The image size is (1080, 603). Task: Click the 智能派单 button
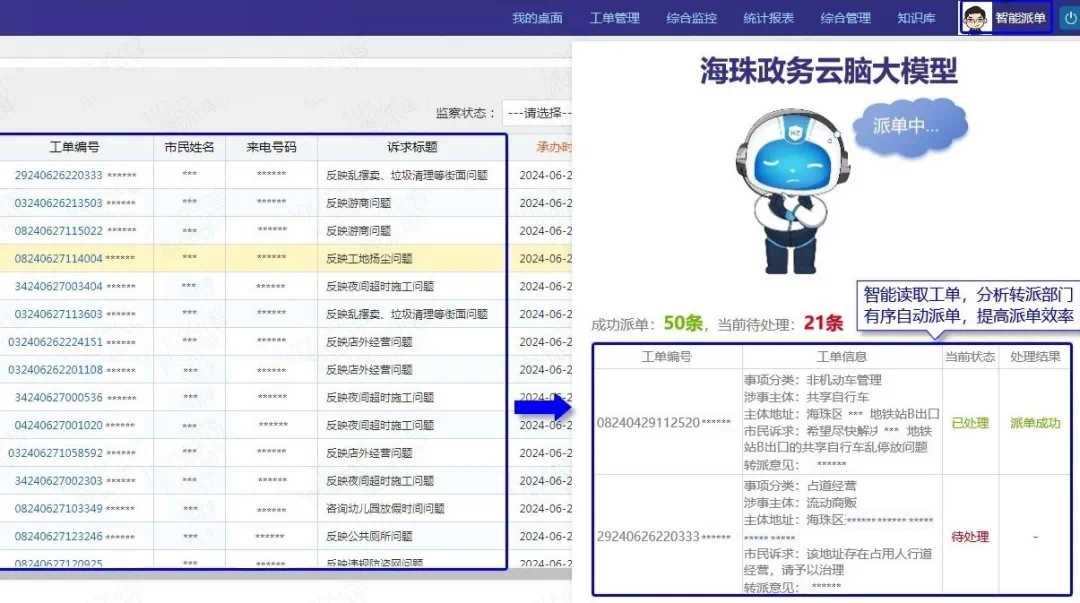point(1019,18)
